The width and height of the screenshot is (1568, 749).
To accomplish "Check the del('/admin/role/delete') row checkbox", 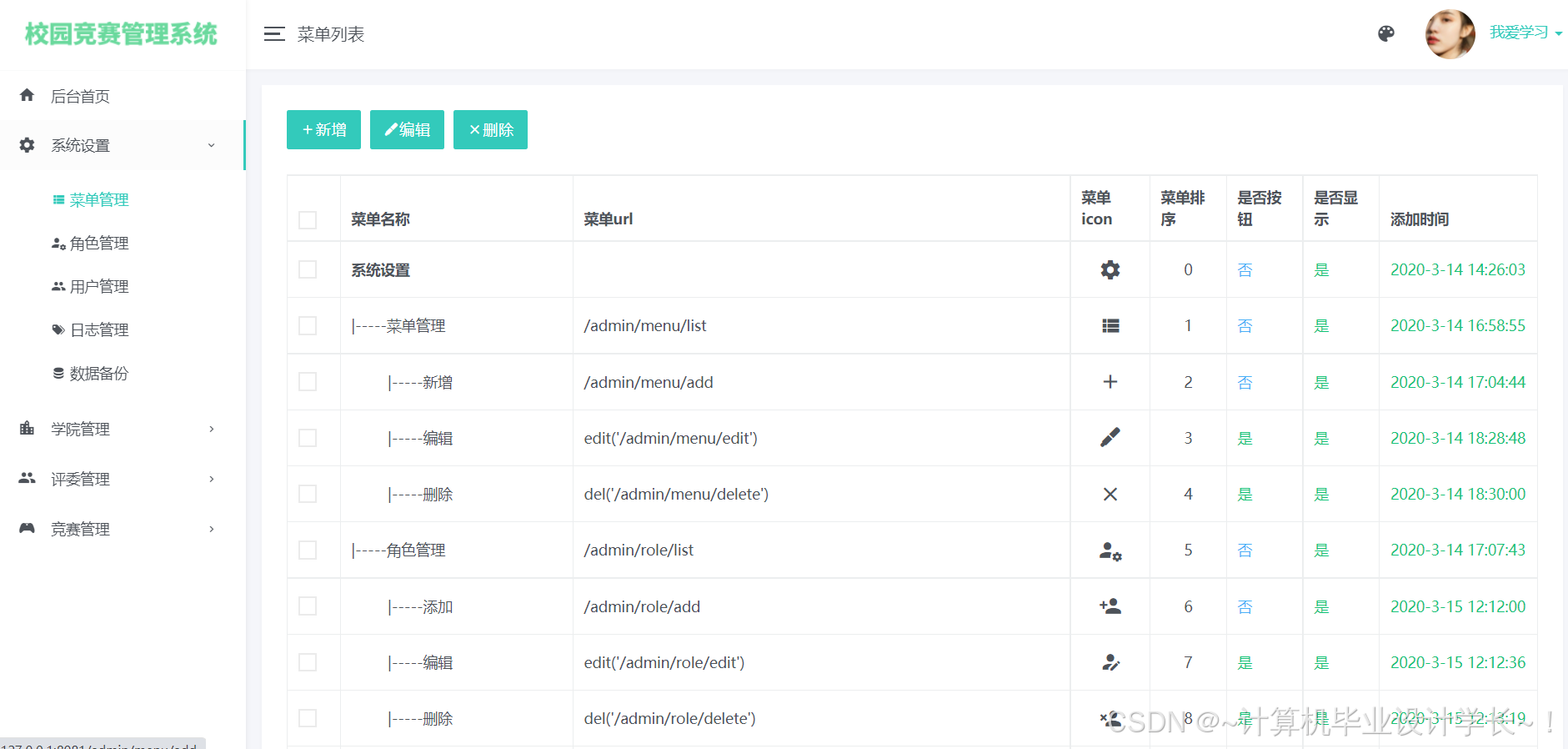I will point(308,718).
